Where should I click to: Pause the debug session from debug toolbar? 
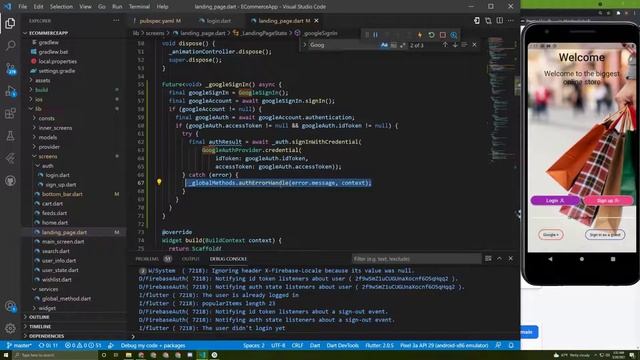pyautogui.click(x=376, y=35)
